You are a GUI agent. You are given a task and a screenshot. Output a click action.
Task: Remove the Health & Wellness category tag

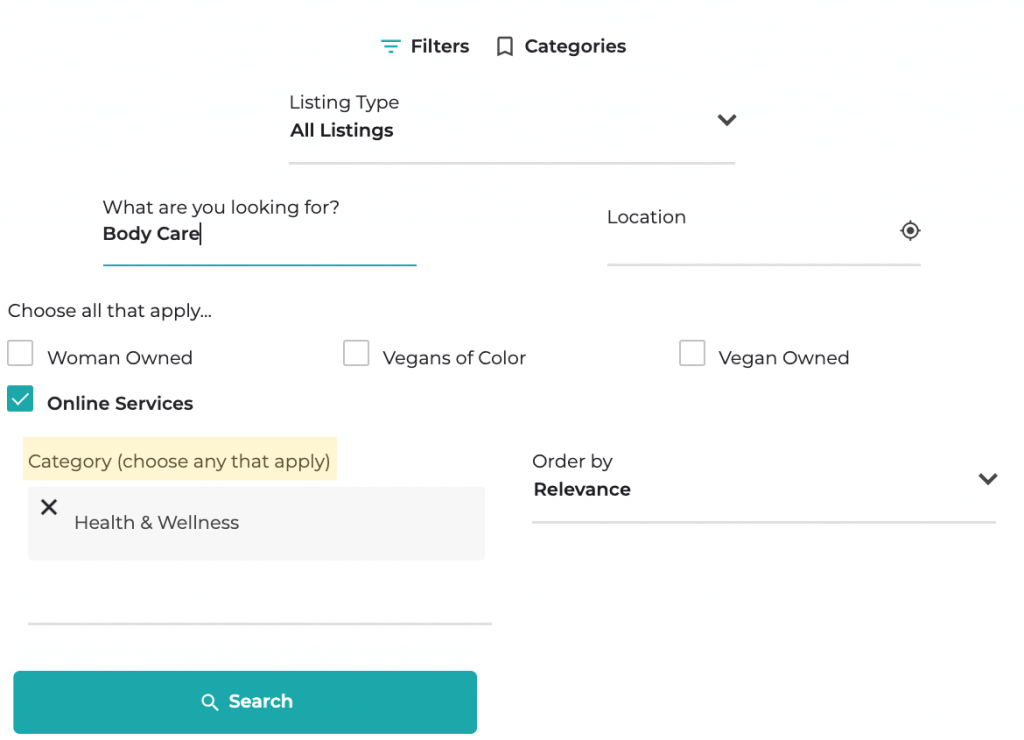click(48, 507)
